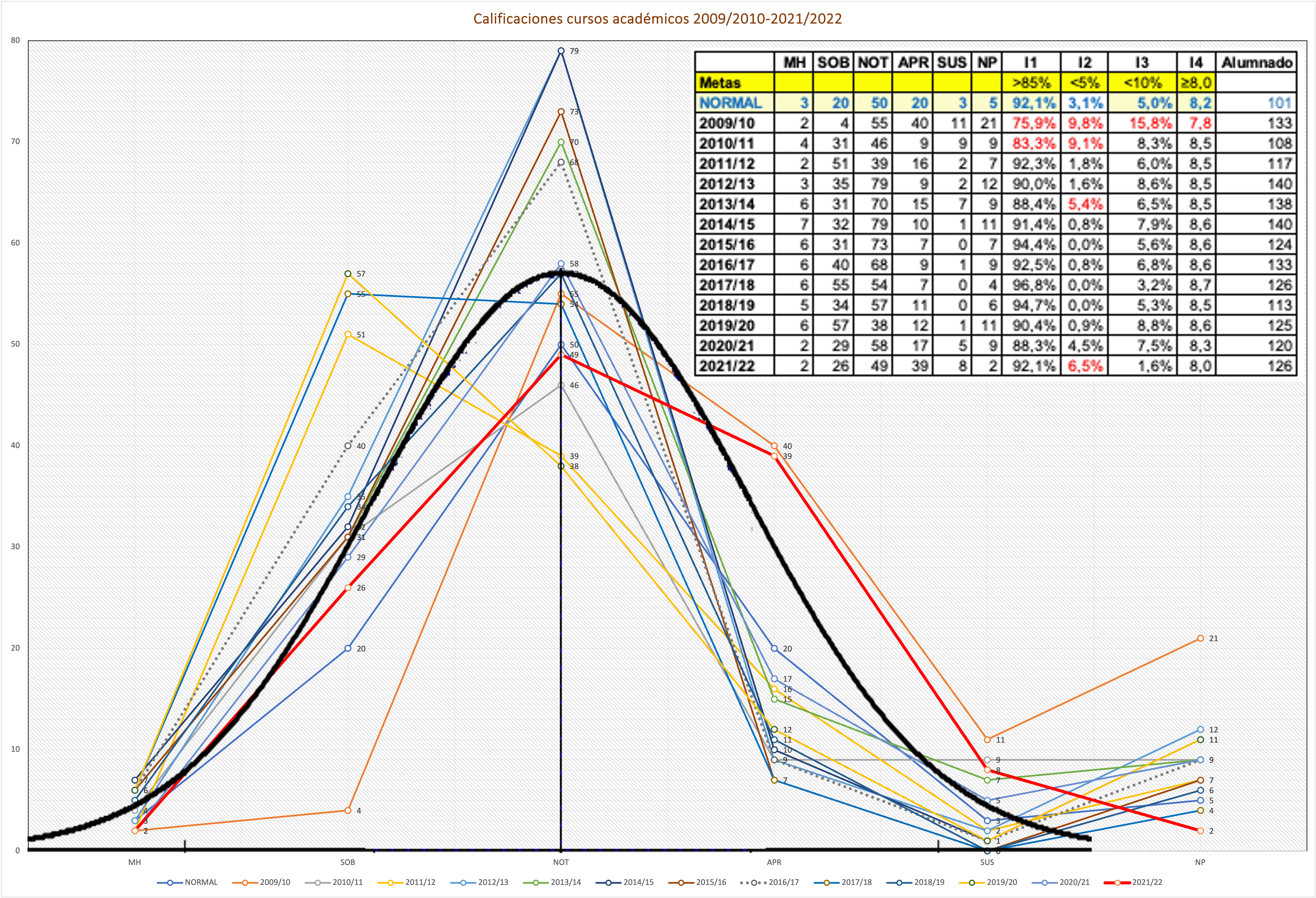Click the '<10%' goal cell in Metas row

[x=1142, y=83]
